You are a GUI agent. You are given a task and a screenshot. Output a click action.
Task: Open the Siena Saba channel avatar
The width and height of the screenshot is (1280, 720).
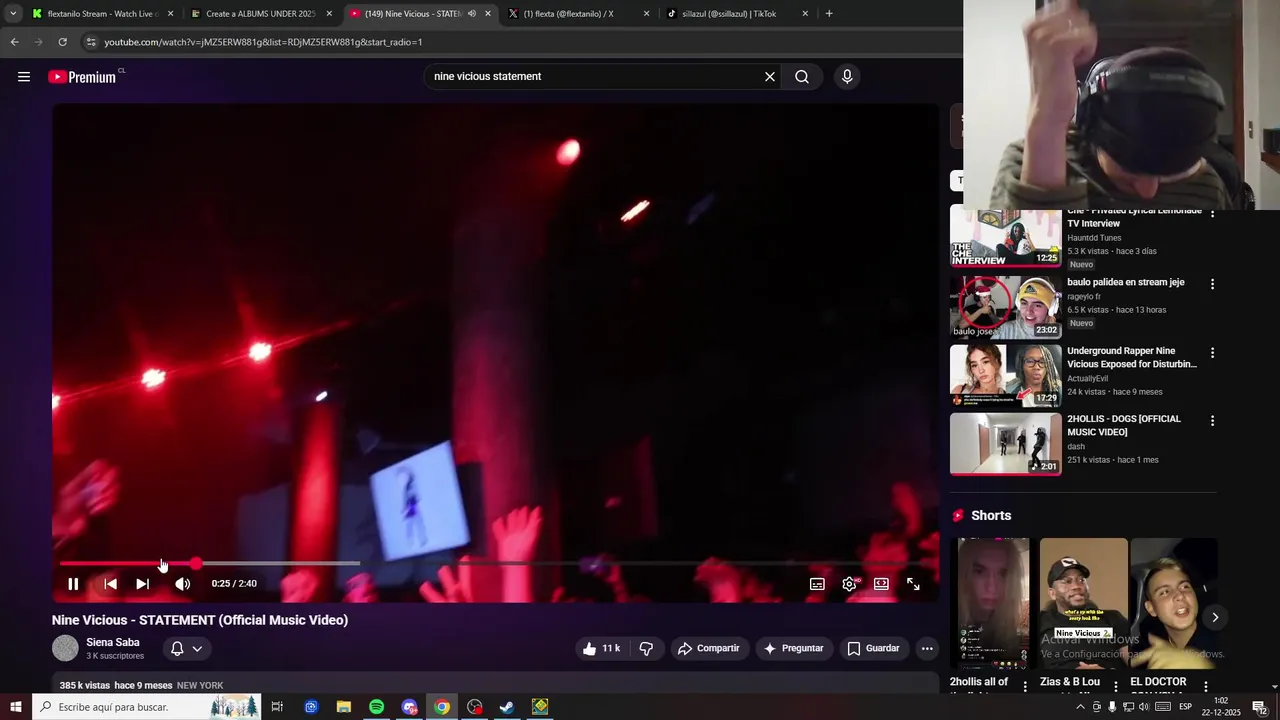pos(65,648)
